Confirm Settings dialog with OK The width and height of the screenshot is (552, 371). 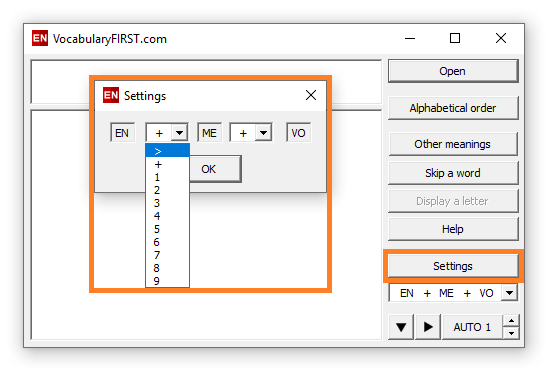pyautogui.click(x=215, y=169)
